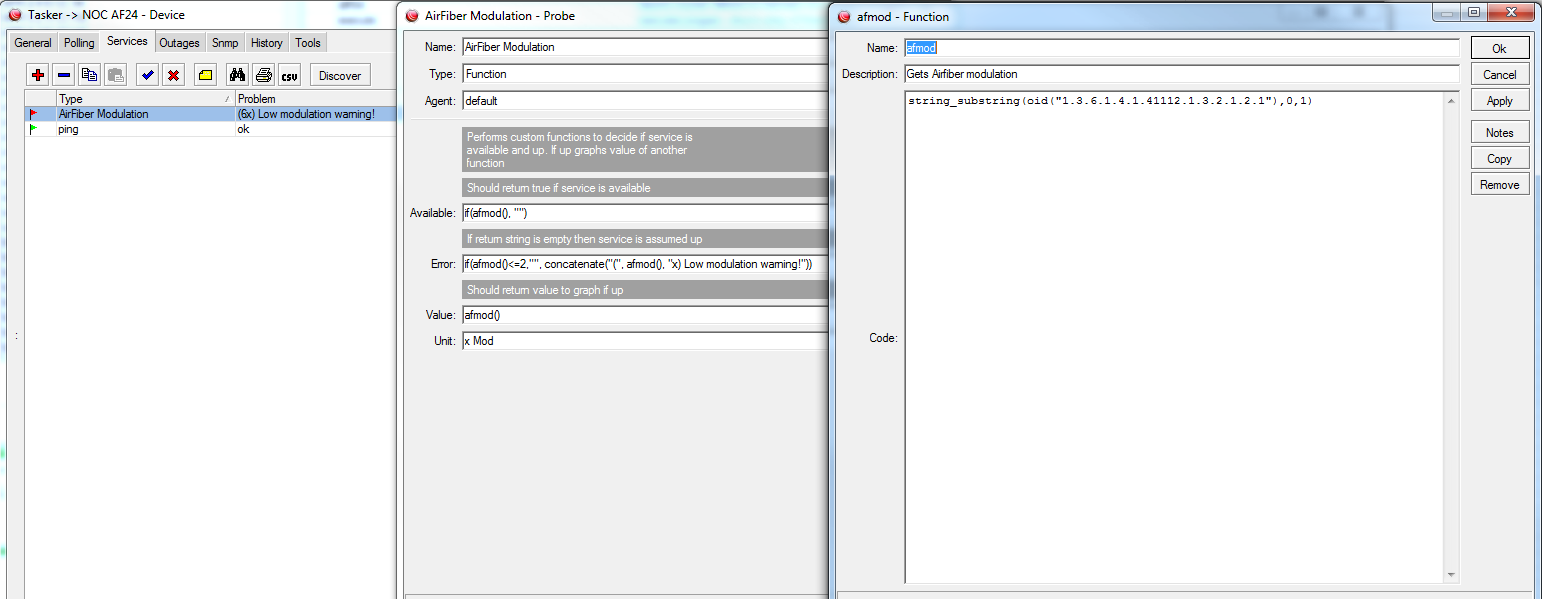Click the Agent field showing default
The width and height of the screenshot is (1542, 599).
click(645, 101)
